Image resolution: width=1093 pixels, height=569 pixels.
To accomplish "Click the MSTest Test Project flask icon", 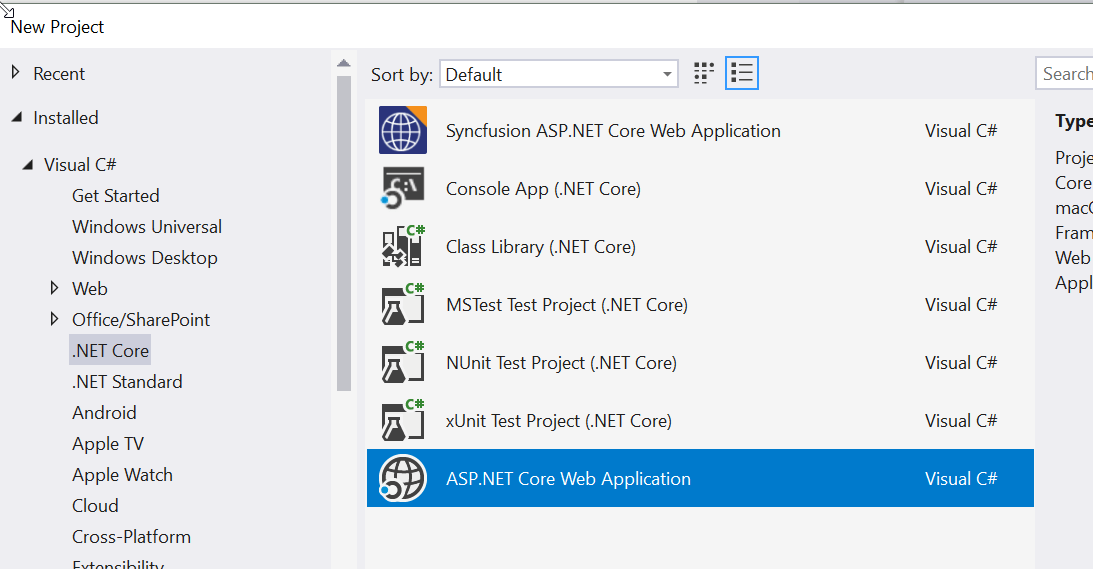I will [x=403, y=304].
